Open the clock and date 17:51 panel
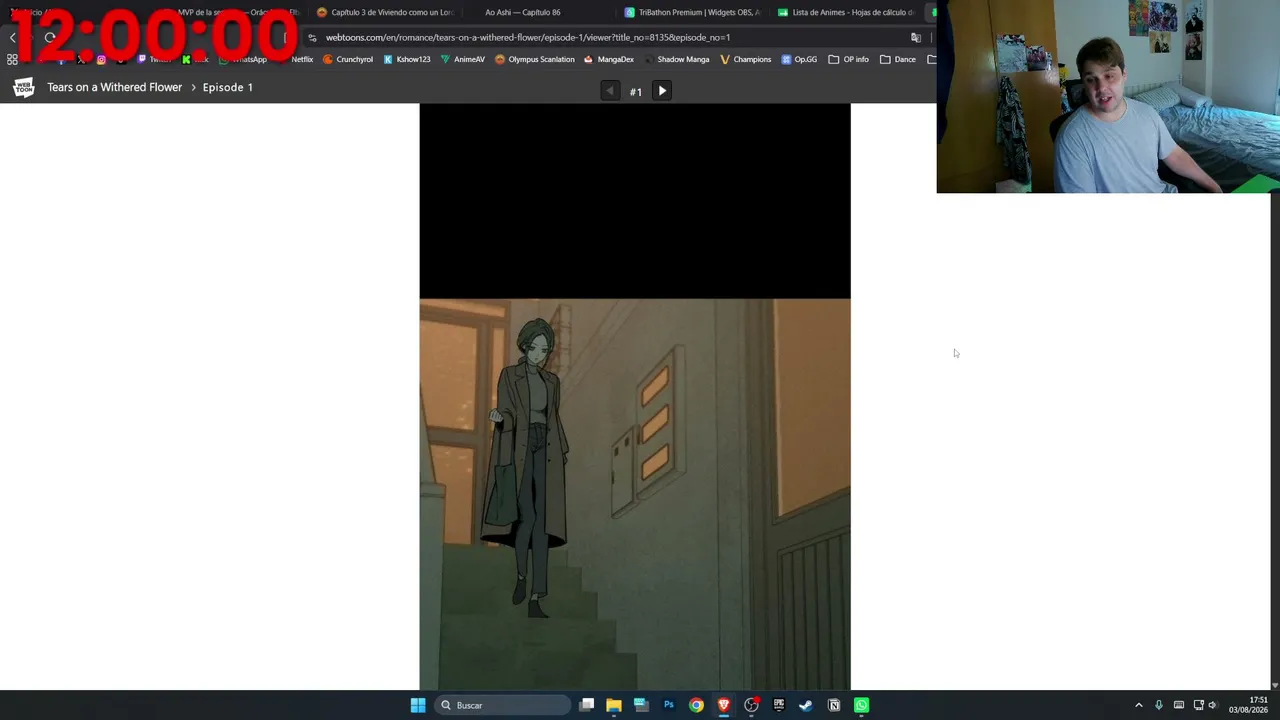 point(1248,706)
